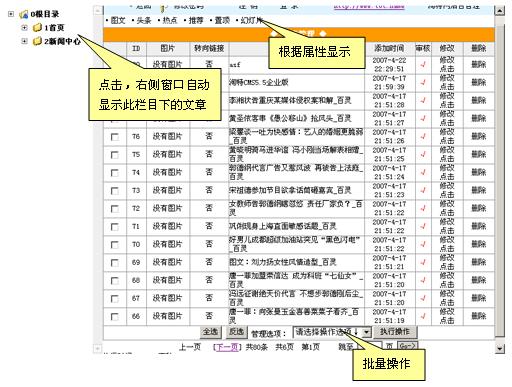The image size is (512, 387).
Task: Click the vertical scrollbar down arrow
Action: click(499, 349)
